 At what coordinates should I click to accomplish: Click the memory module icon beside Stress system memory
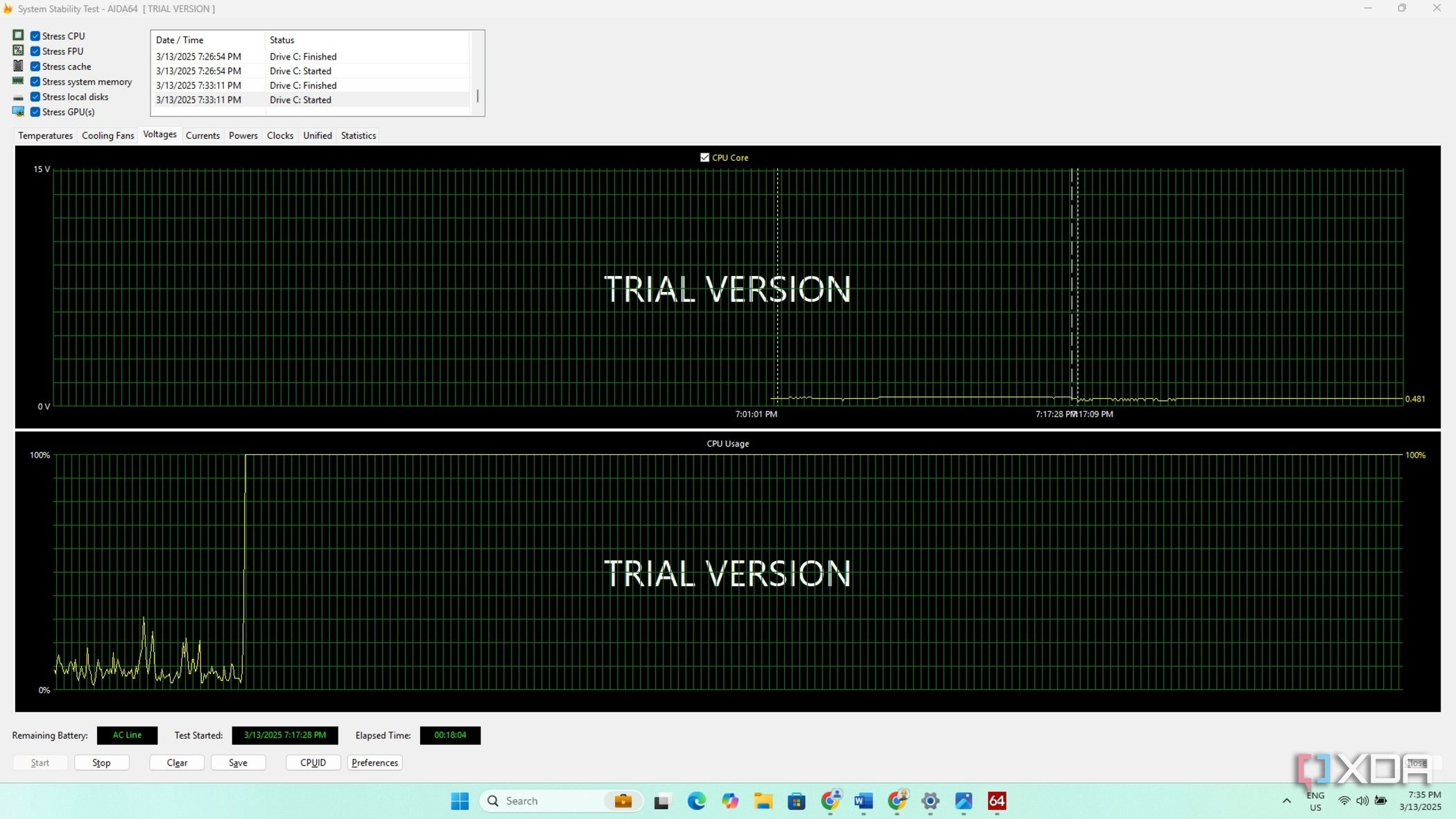tap(18, 81)
